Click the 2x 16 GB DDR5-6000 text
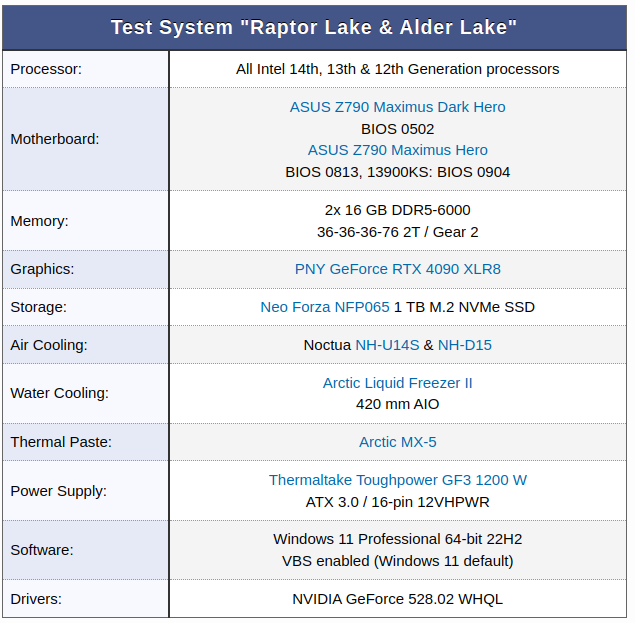Screen dimensions: 635x623 (397, 210)
